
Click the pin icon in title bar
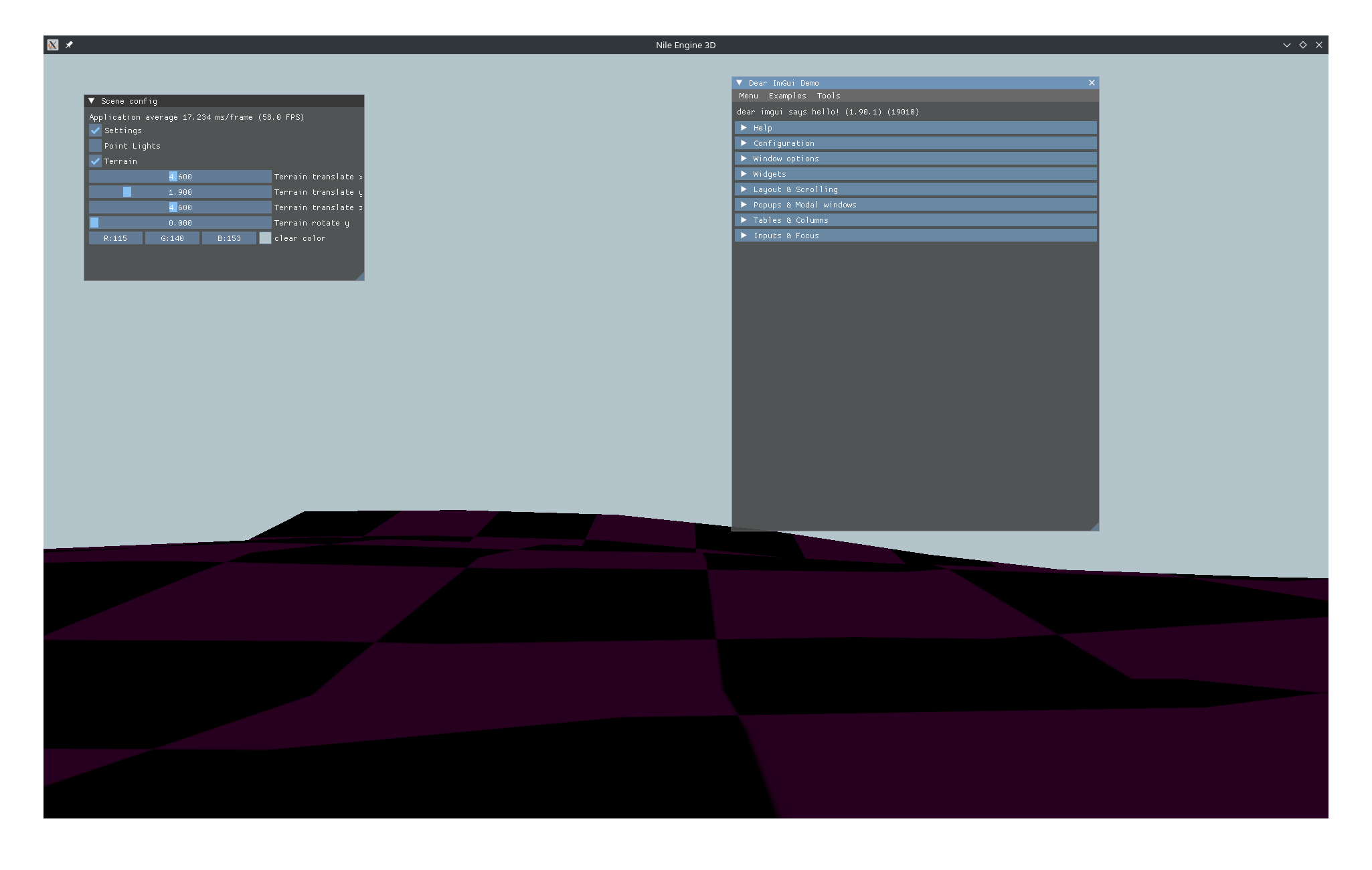[69, 45]
